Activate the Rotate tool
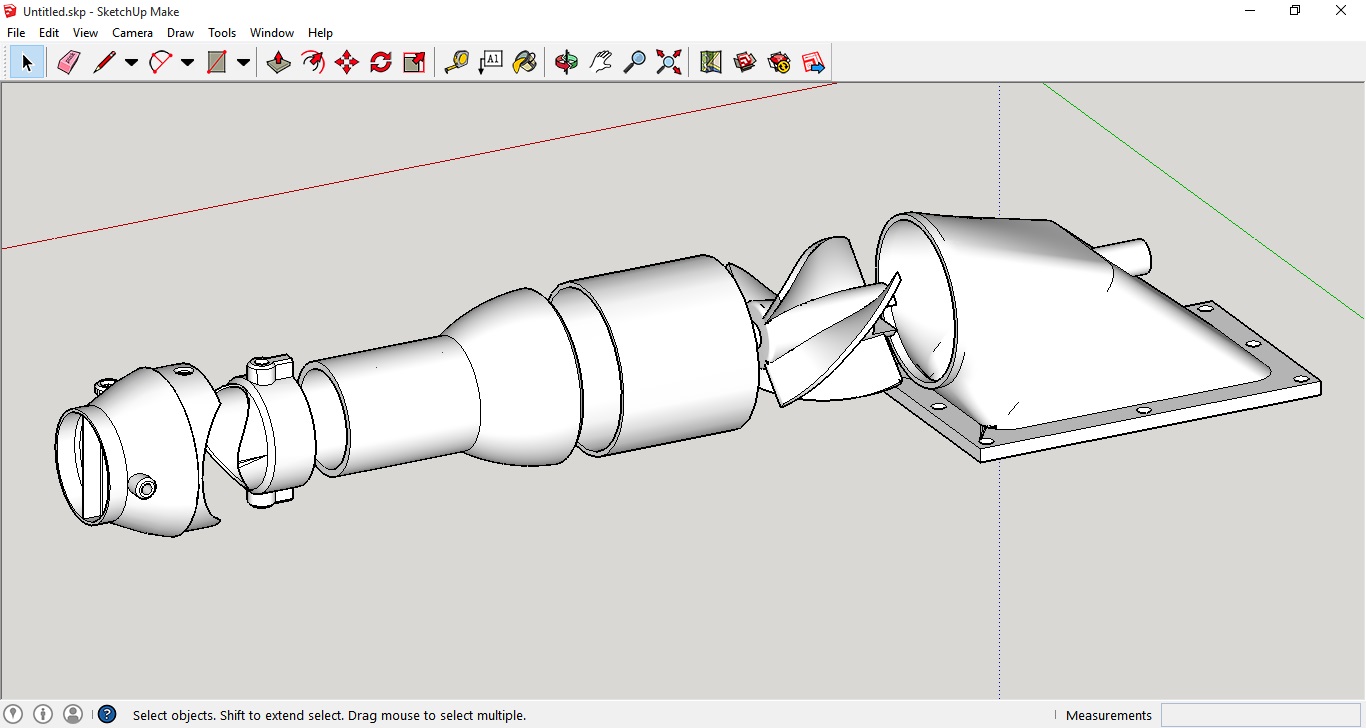Image resolution: width=1366 pixels, height=728 pixels. click(381, 63)
